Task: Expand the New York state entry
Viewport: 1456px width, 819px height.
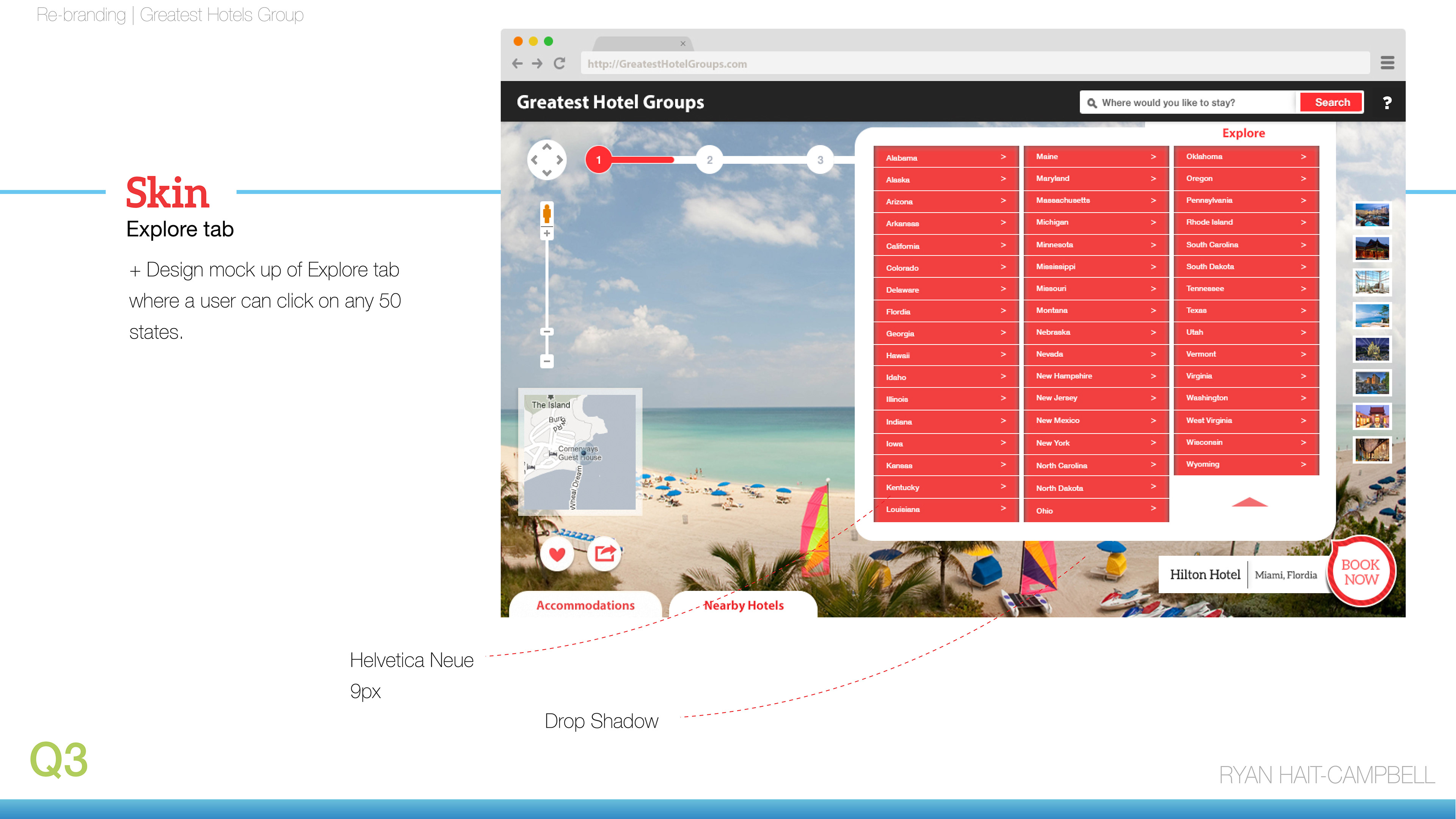Action: 1095,443
